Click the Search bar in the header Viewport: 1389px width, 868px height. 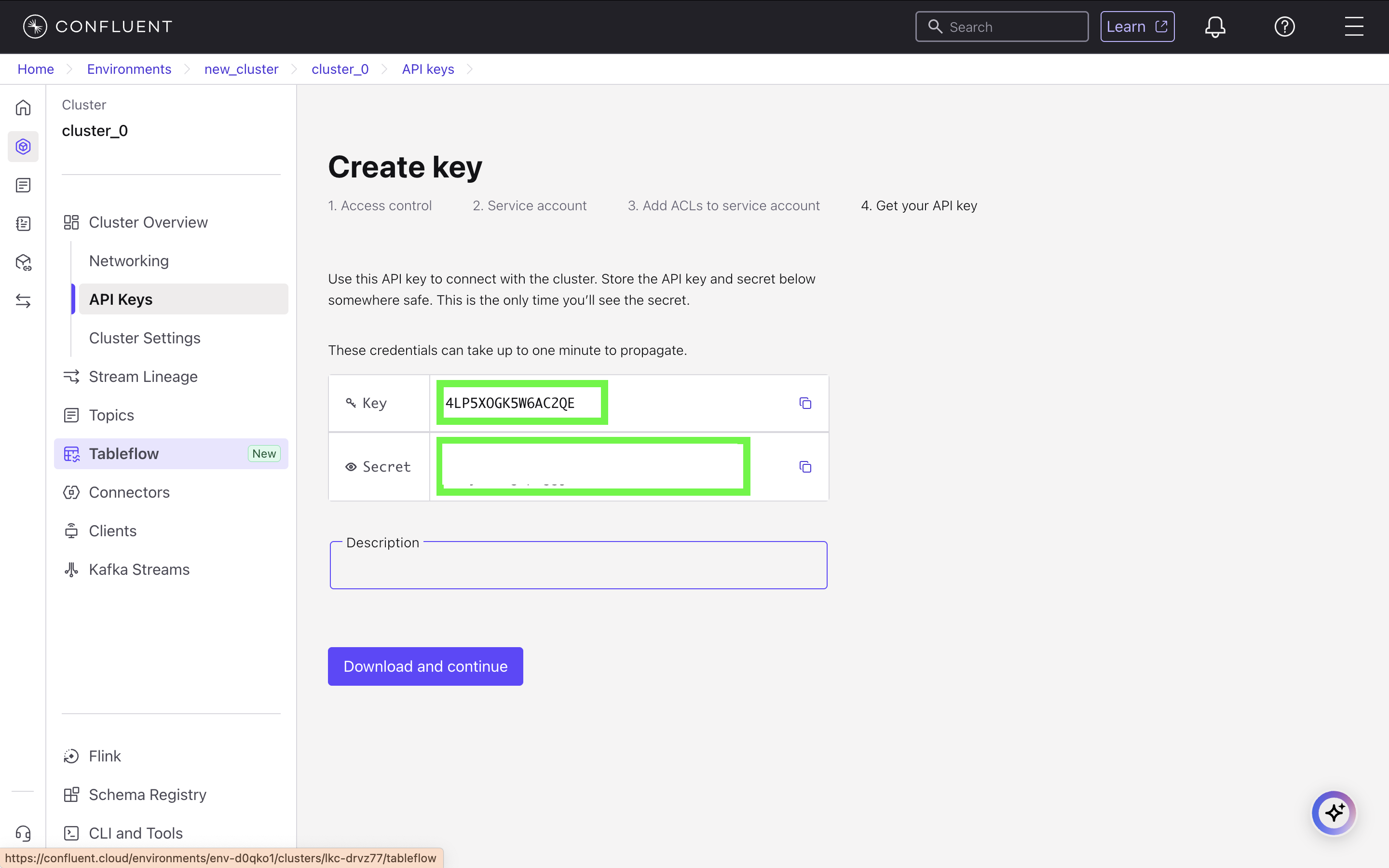click(1002, 27)
